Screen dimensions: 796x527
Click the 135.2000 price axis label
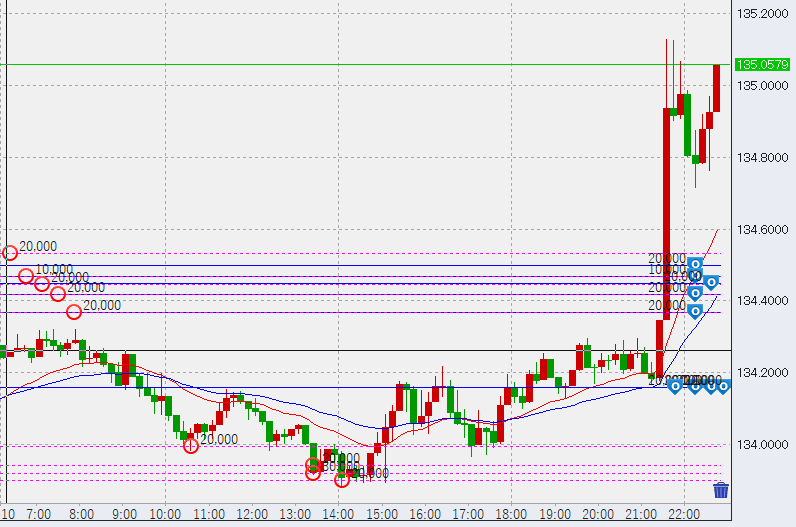[762, 14]
